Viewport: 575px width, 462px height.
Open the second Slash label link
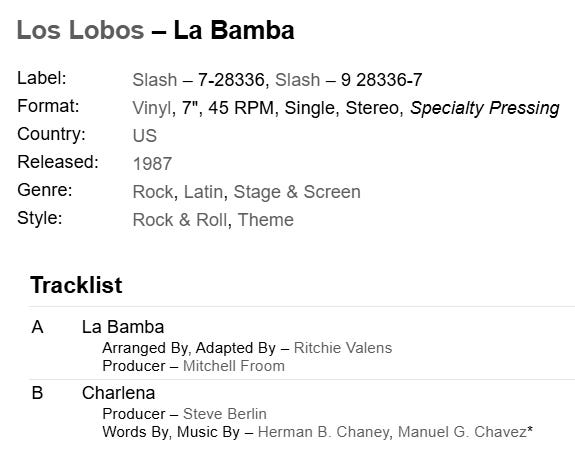(297, 80)
